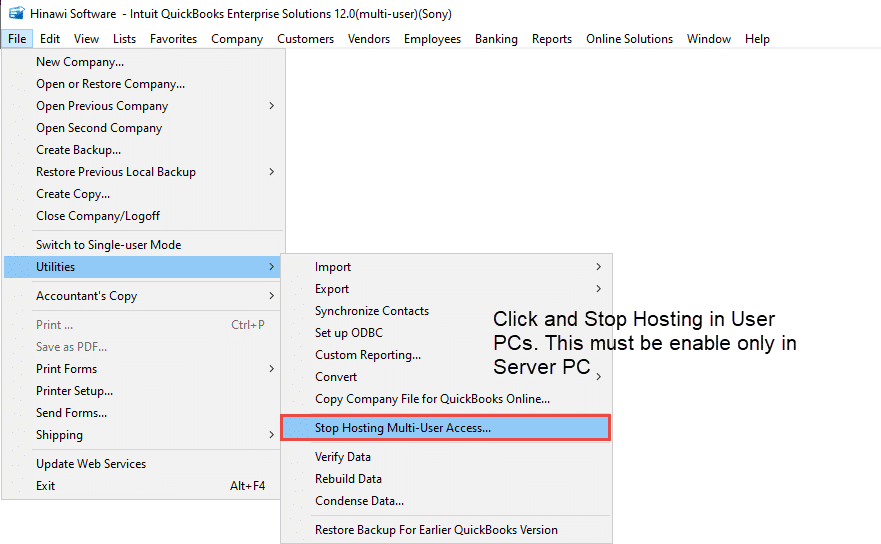Viewport: 881px width, 544px height.
Task: Expand the Utilities submenu
Action: (143, 266)
